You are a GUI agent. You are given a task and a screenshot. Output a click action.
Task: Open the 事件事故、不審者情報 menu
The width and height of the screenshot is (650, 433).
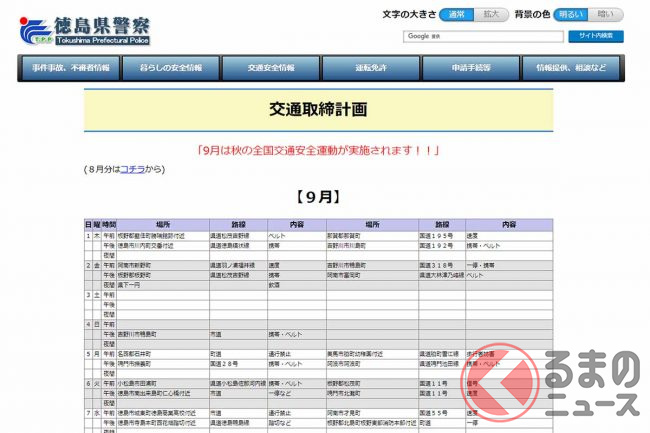click(x=70, y=68)
